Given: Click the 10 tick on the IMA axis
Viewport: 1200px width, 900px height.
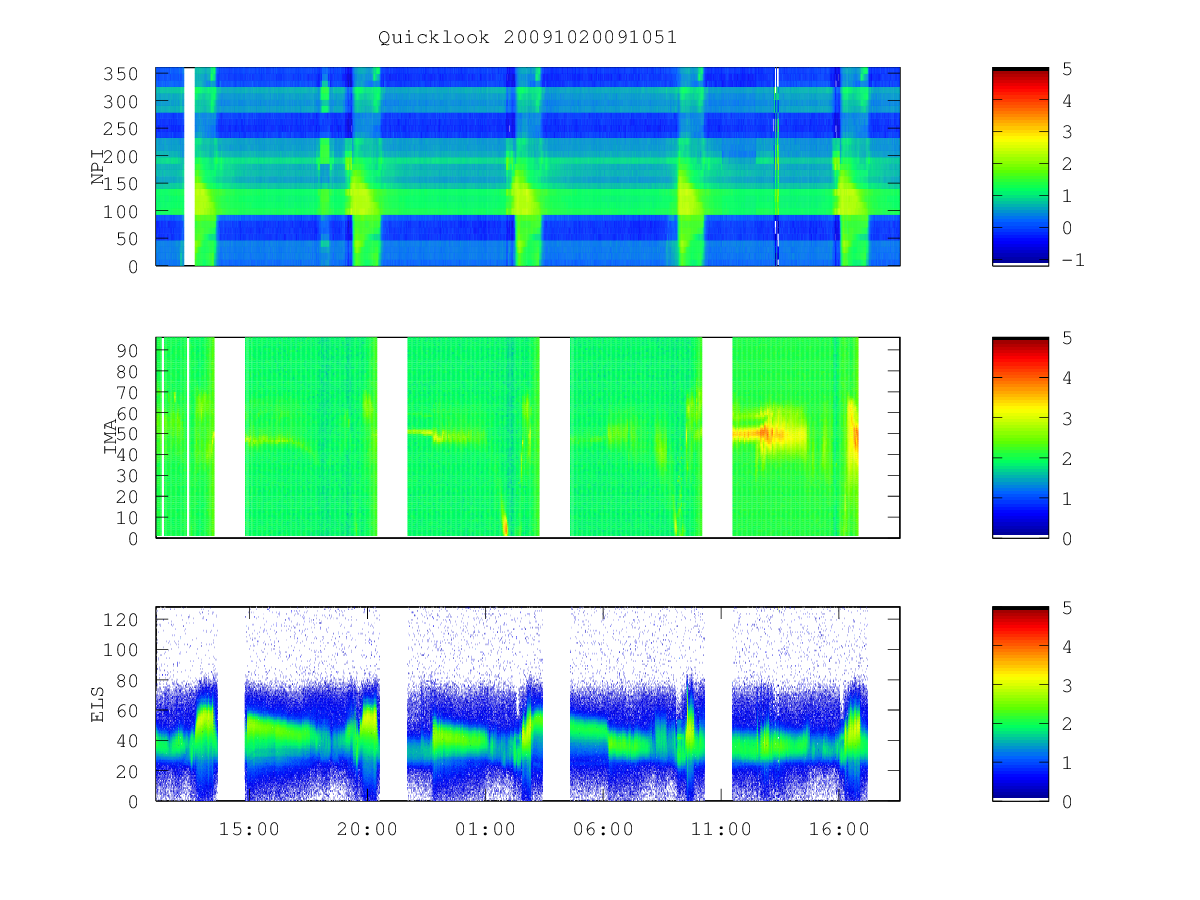Looking at the screenshot, I should point(127,518).
